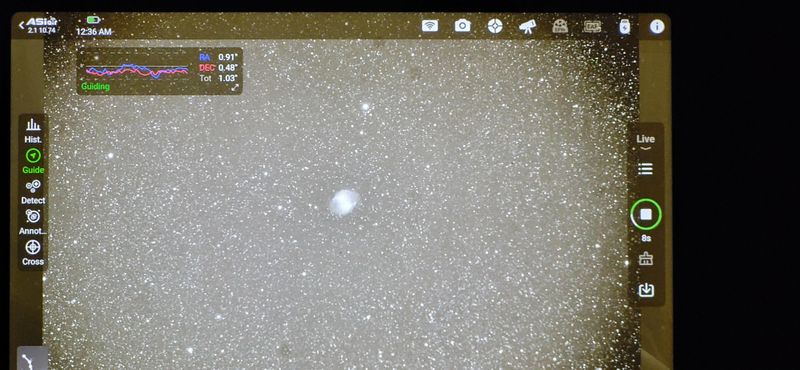Open the guiding graph chart
Viewport: 800px width, 370px height.
tap(137, 70)
